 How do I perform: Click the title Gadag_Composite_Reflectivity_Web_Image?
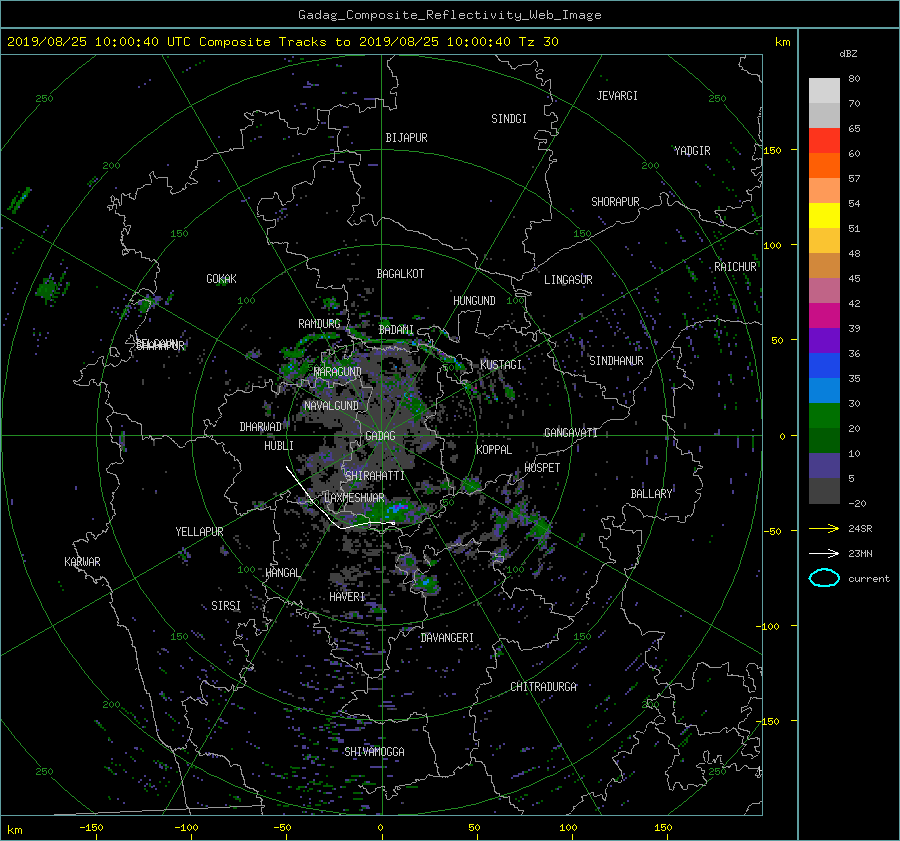(x=449, y=15)
